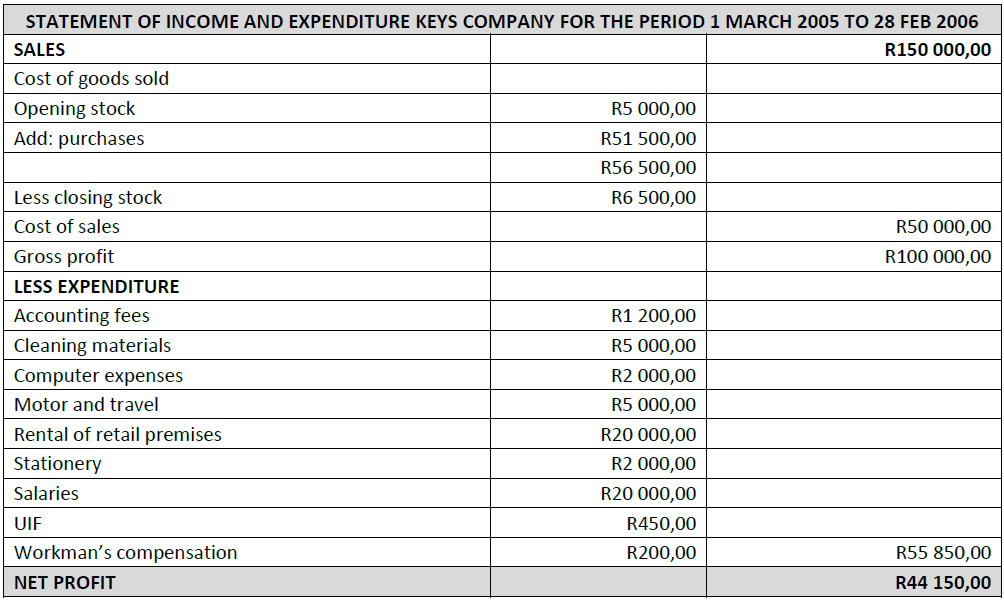Viewport: 1004px width, 600px height.
Task: Click the statement title header row
Action: tap(502, 21)
